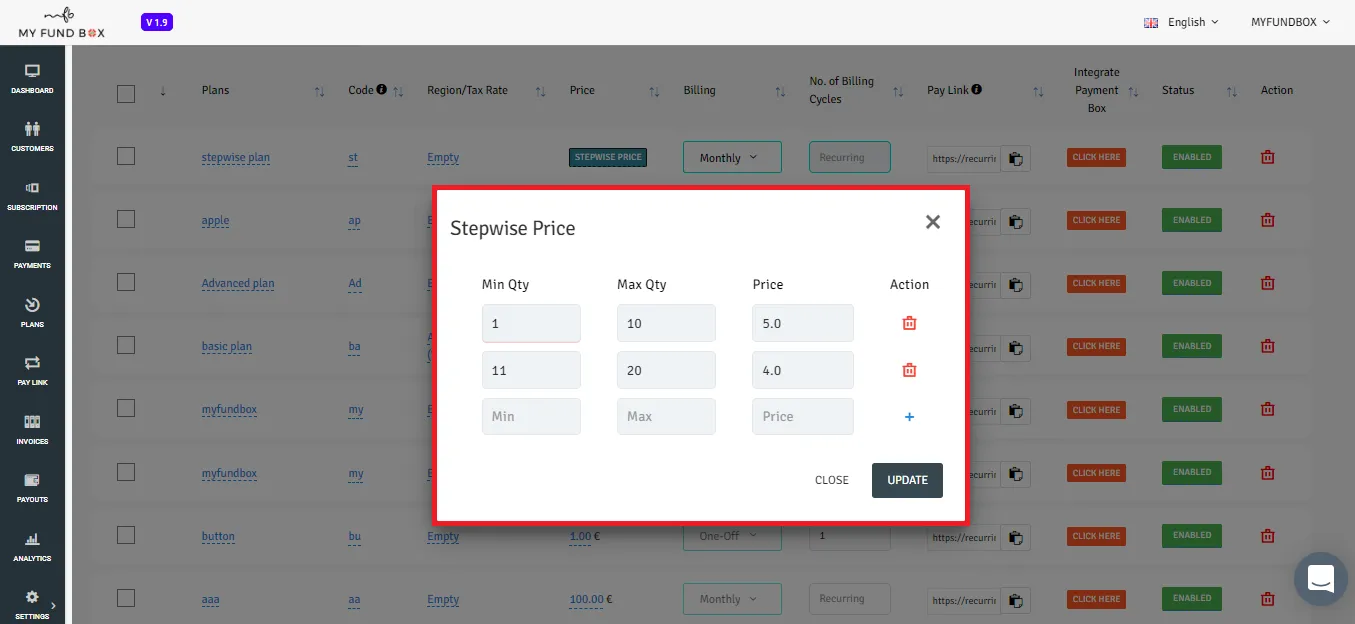Open the button plan One-Off billing dropdown

[x=732, y=537]
